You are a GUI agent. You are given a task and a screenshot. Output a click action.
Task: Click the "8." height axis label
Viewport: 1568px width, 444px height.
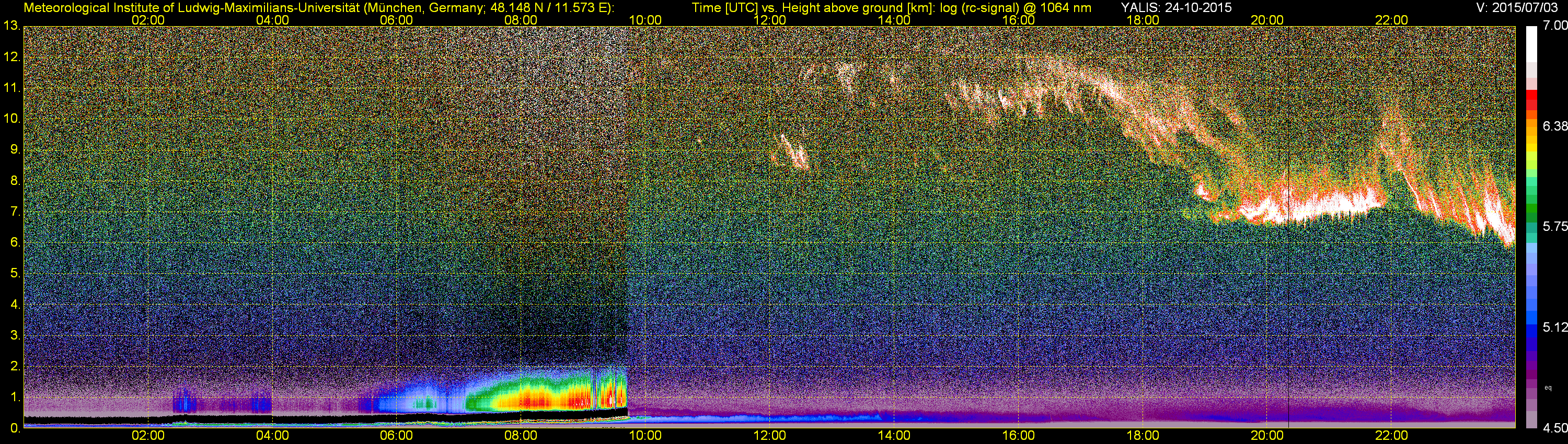[x=15, y=181]
